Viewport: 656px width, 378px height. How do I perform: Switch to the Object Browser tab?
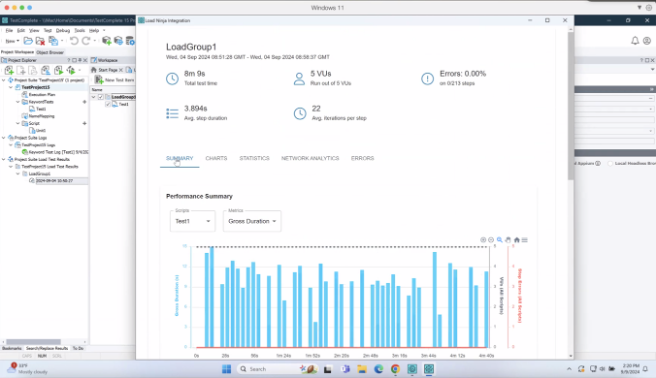(x=50, y=52)
